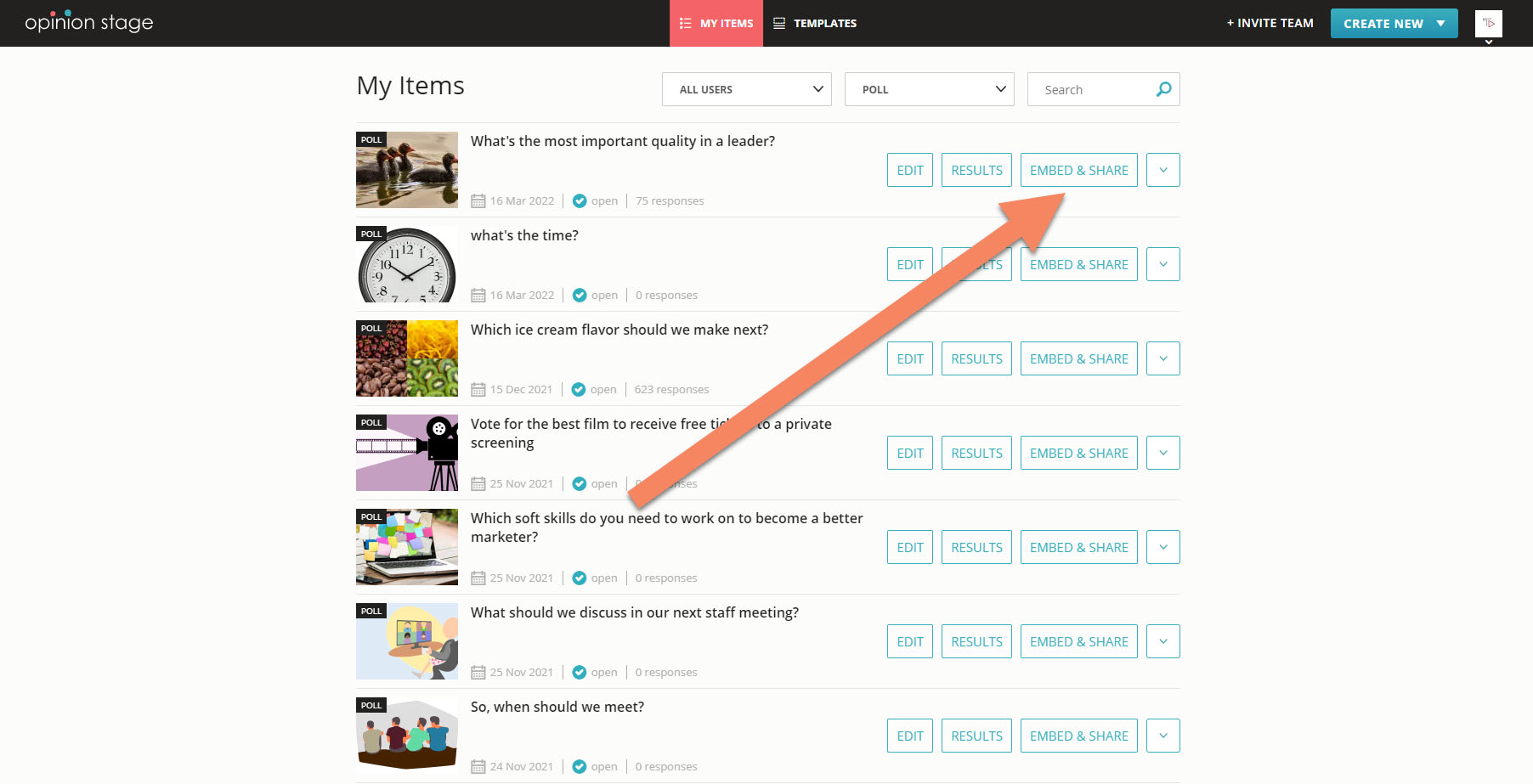The width and height of the screenshot is (1533, 784).
Task: Open Results for the ice cream flavor poll
Action: (x=976, y=358)
